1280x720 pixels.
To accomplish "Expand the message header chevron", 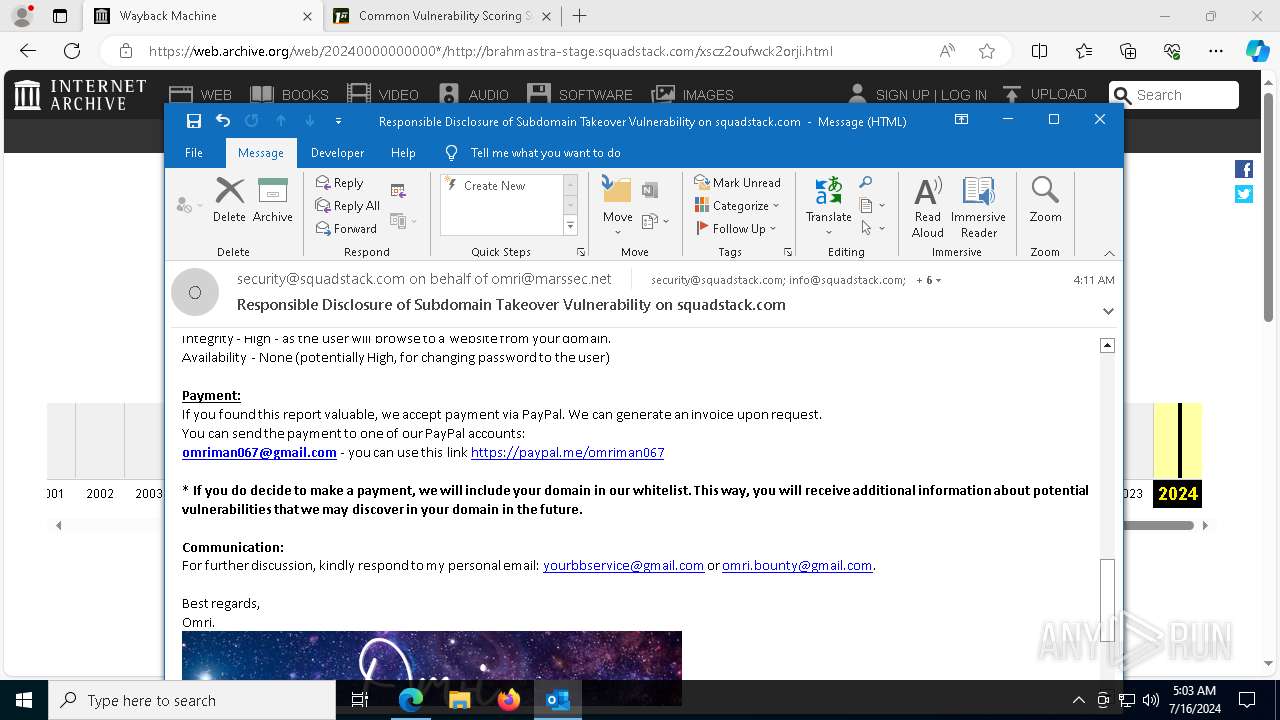I will click(x=1108, y=311).
